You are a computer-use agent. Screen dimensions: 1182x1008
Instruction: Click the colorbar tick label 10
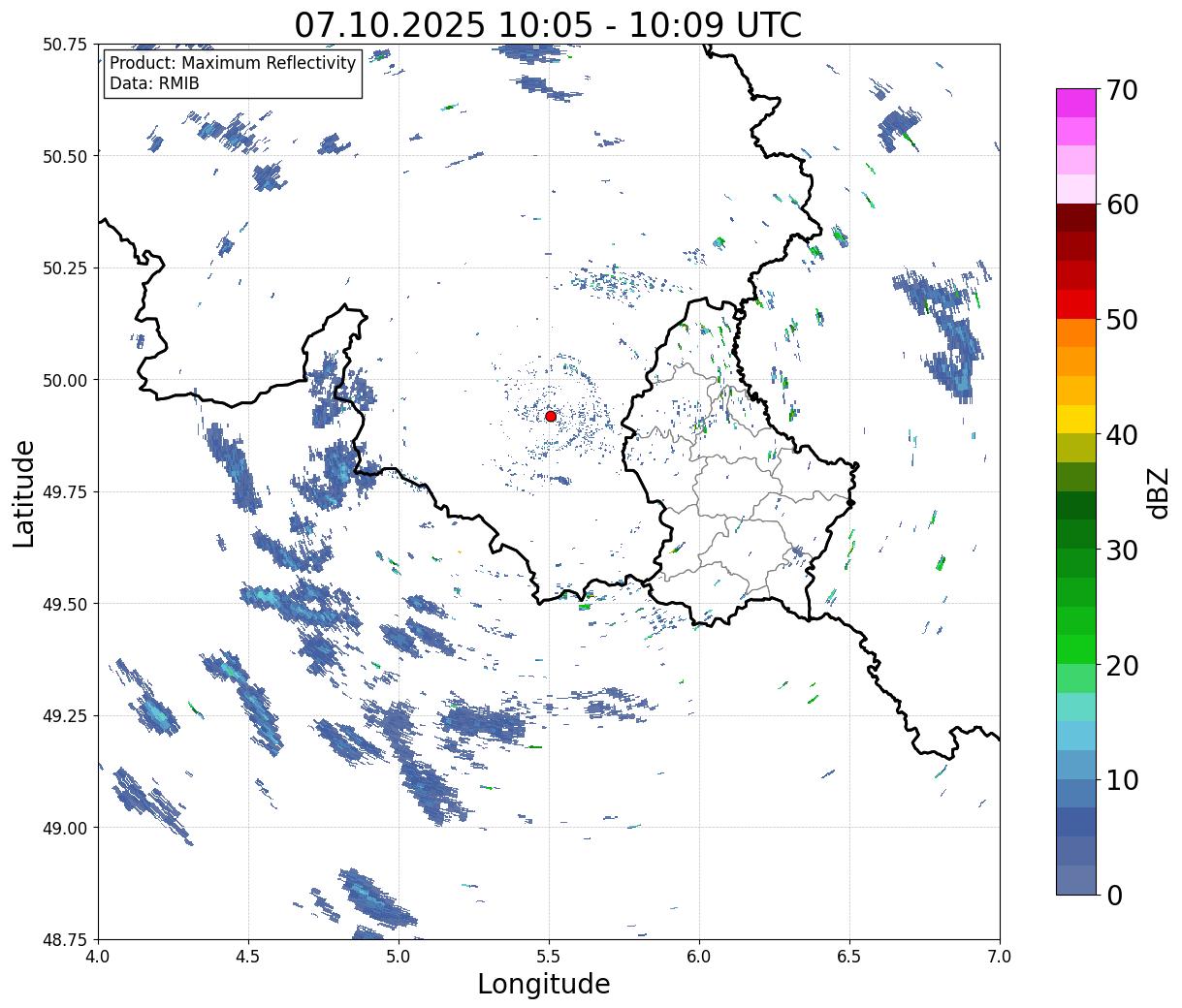[1121, 779]
